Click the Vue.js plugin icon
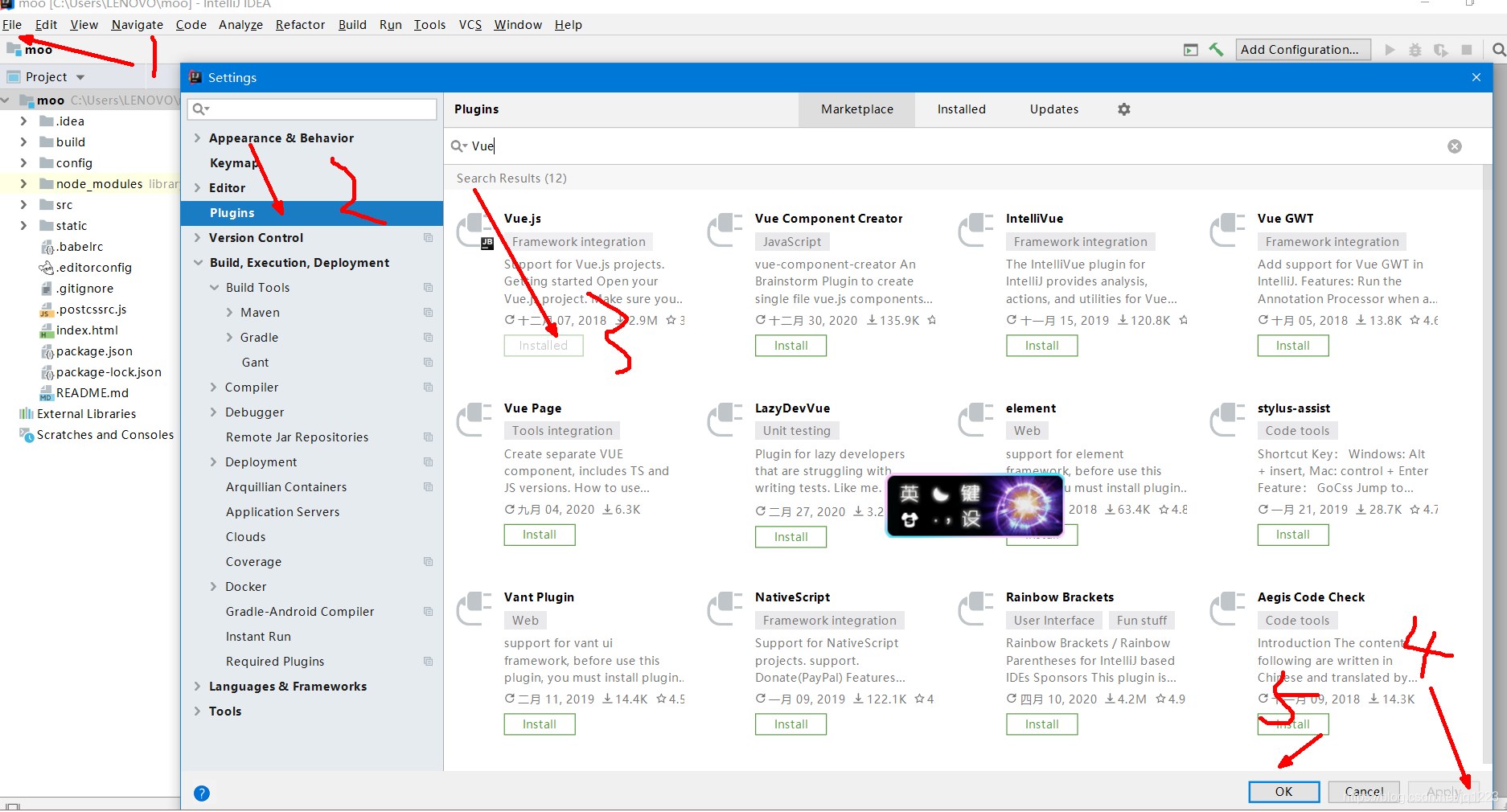This screenshot has width=1507, height=812. click(x=474, y=231)
